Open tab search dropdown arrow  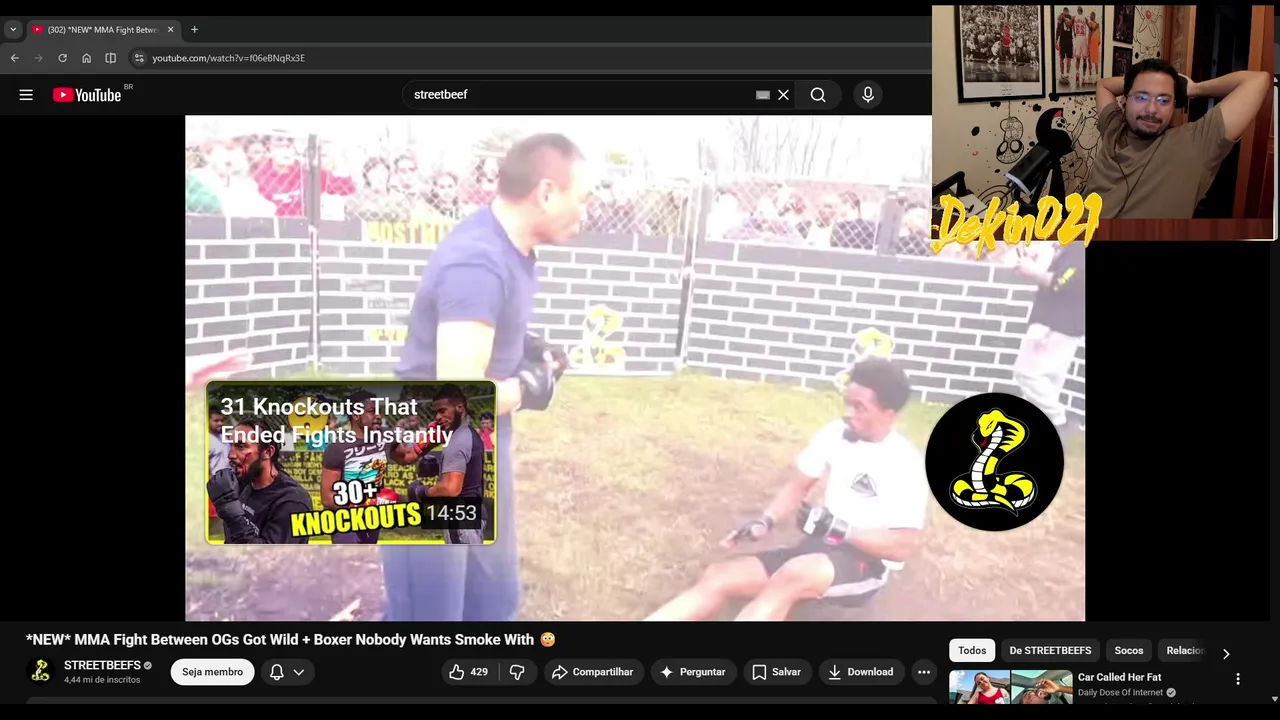13,30
